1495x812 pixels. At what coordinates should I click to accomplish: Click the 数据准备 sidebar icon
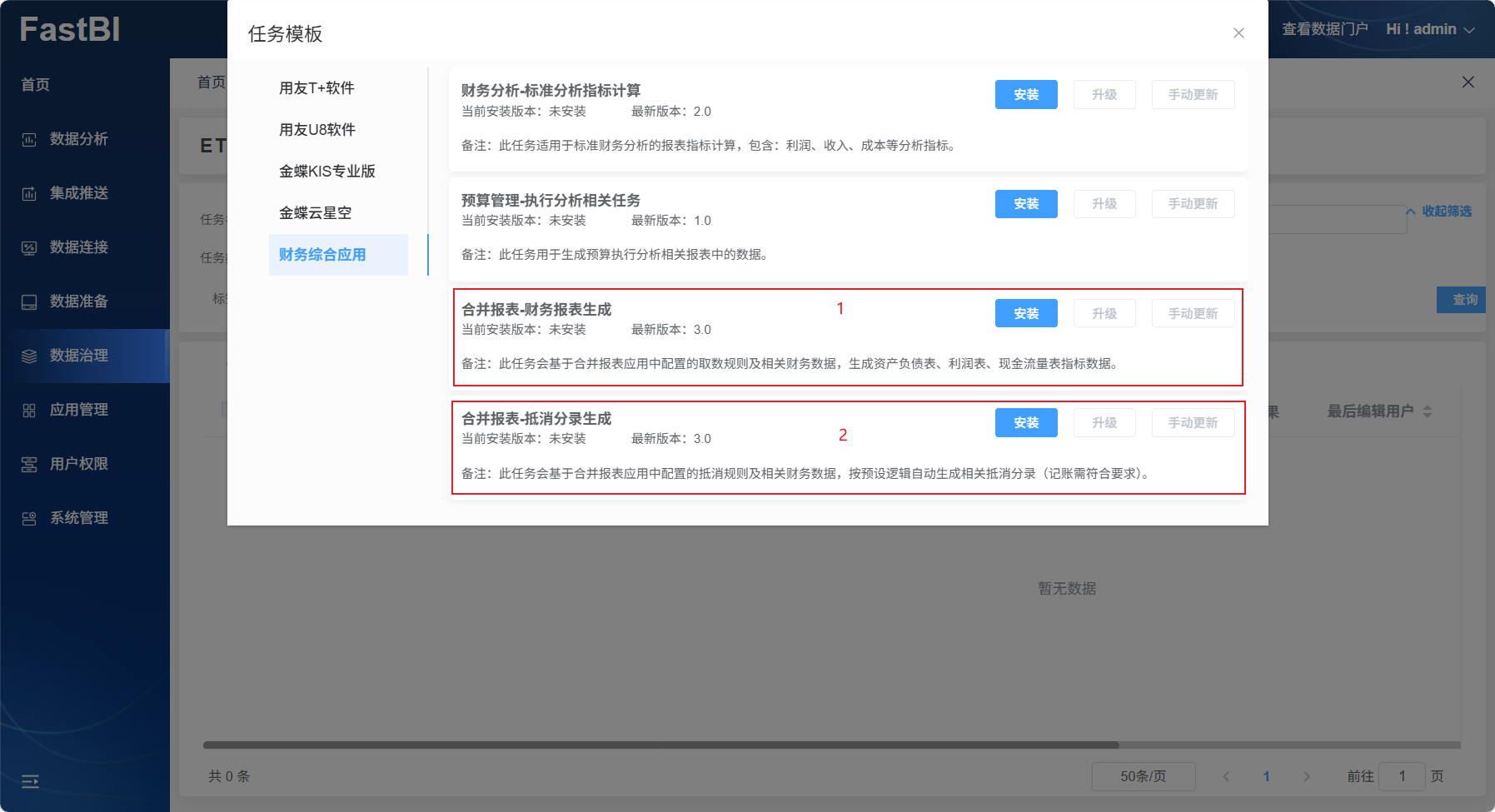(29, 302)
